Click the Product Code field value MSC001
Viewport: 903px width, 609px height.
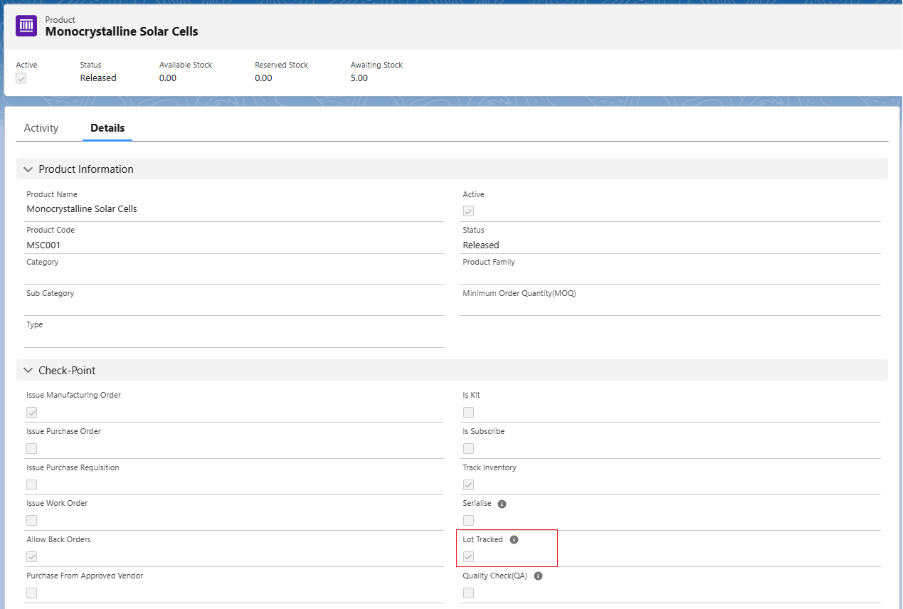tap(44, 245)
